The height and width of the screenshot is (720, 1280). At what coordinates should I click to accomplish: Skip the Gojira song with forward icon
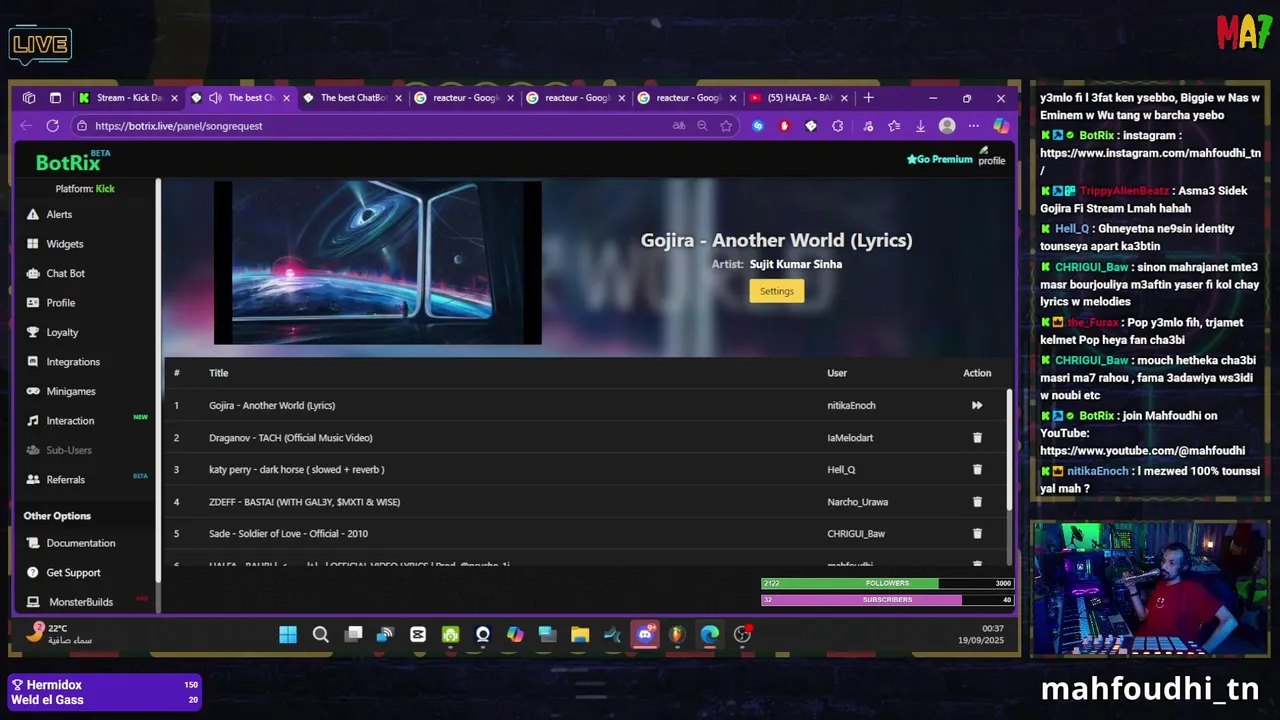tap(977, 405)
